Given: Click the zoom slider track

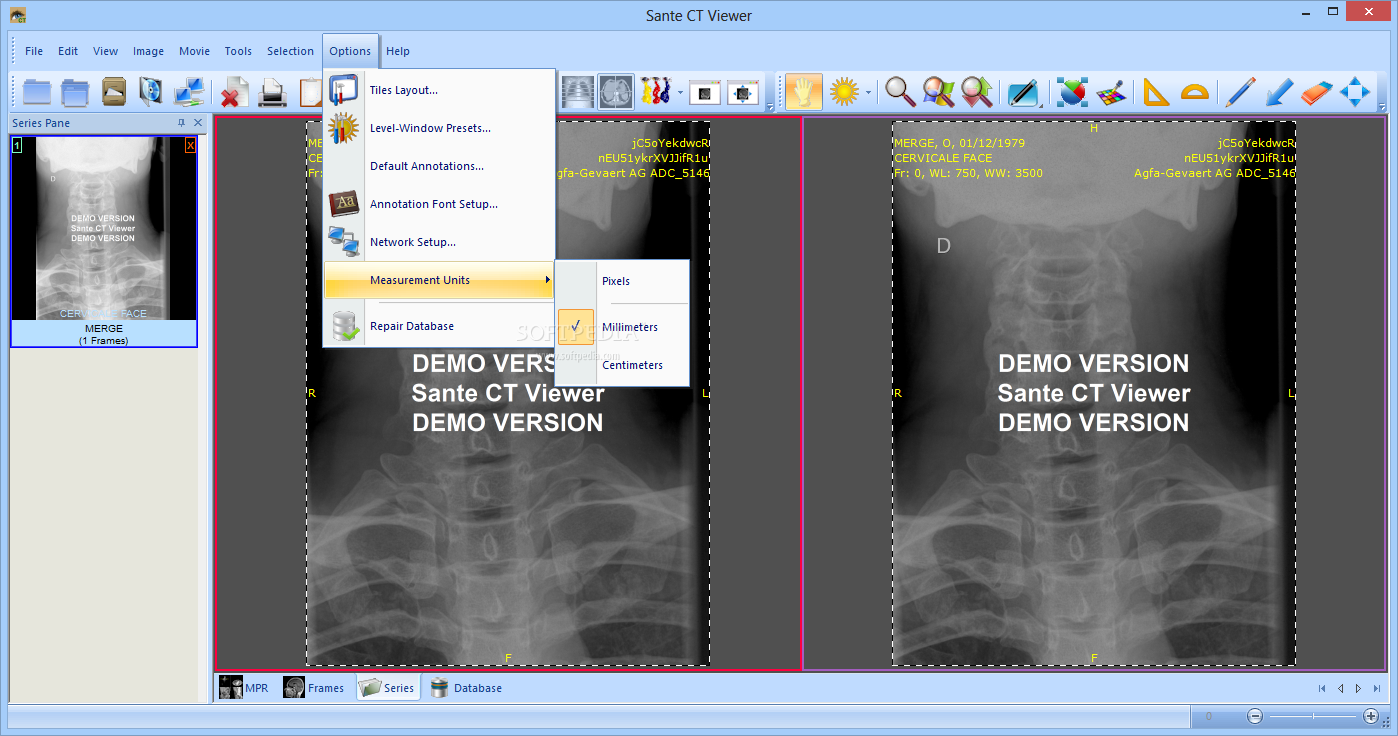Looking at the screenshot, I should (1313, 716).
